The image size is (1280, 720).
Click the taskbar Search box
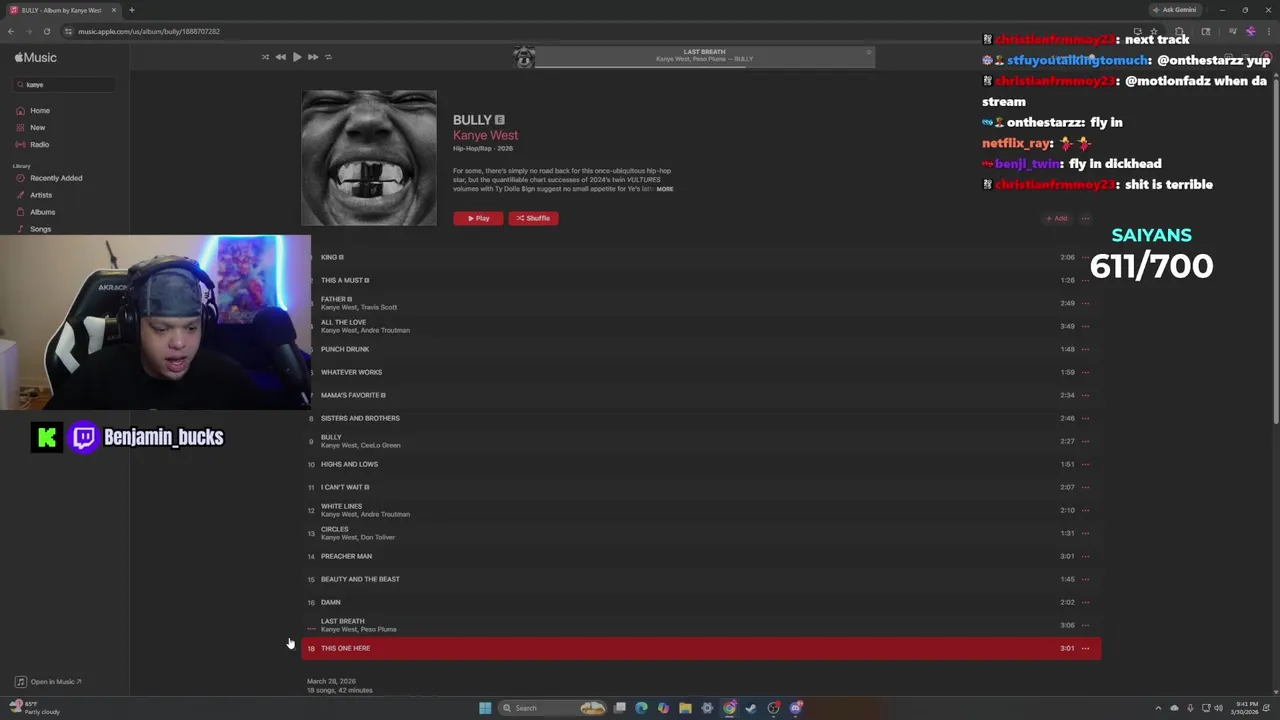pyautogui.click(x=553, y=708)
